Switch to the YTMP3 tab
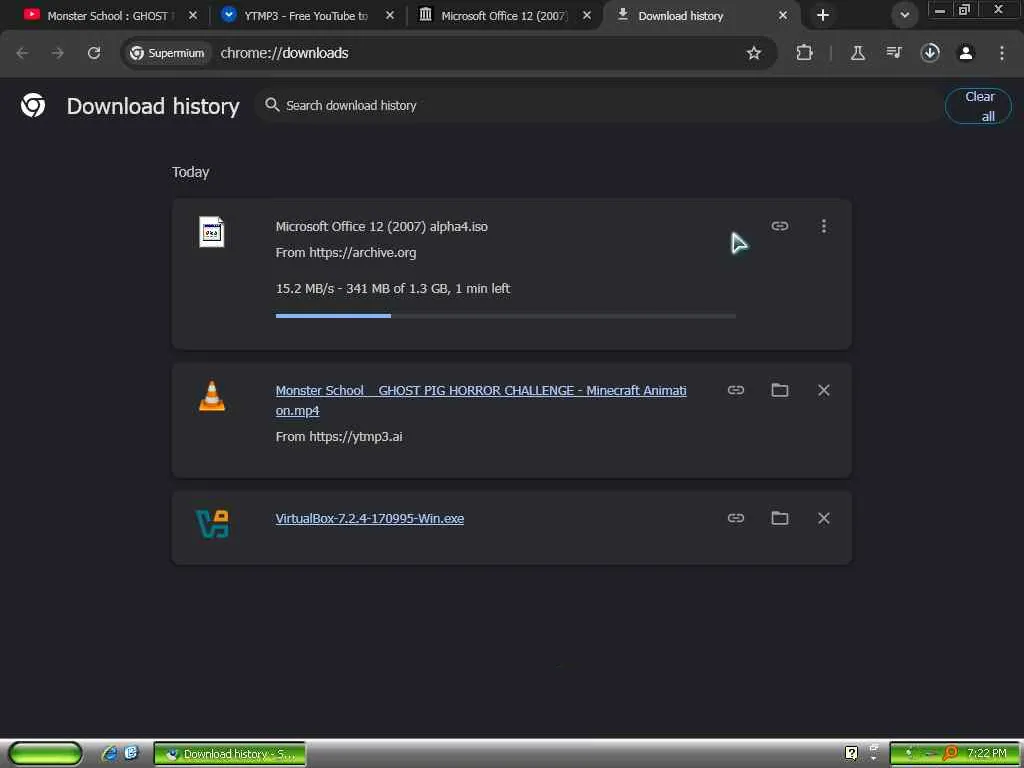This screenshot has width=1024, height=768. pyautogui.click(x=306, y=15)
